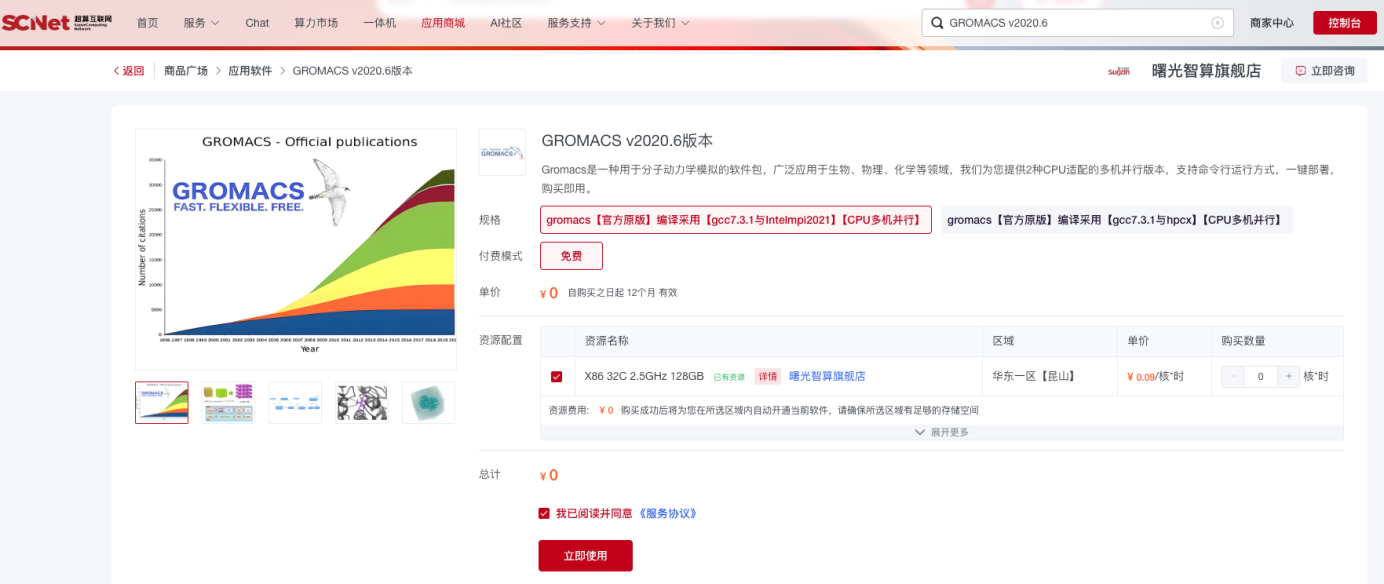Click the plus icon to increase quantity
The height and width of the screenshot is (584, 1384).
1289,377
